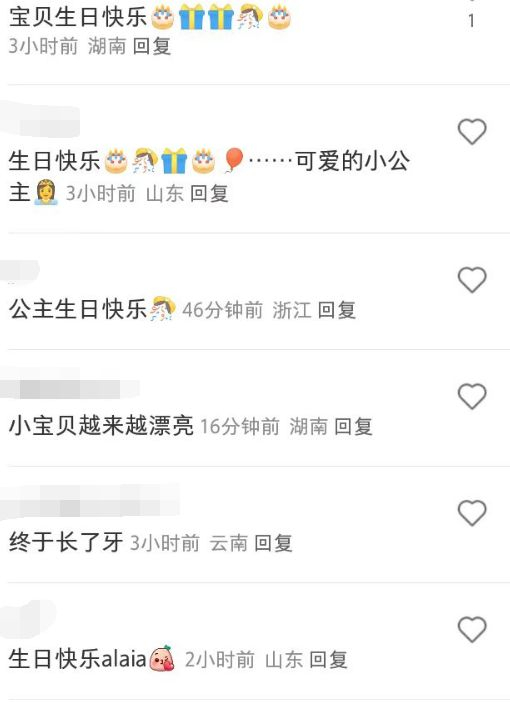Reply to the 终于长了牙 comment
The image size is (510, 702).
pos(274,543)
